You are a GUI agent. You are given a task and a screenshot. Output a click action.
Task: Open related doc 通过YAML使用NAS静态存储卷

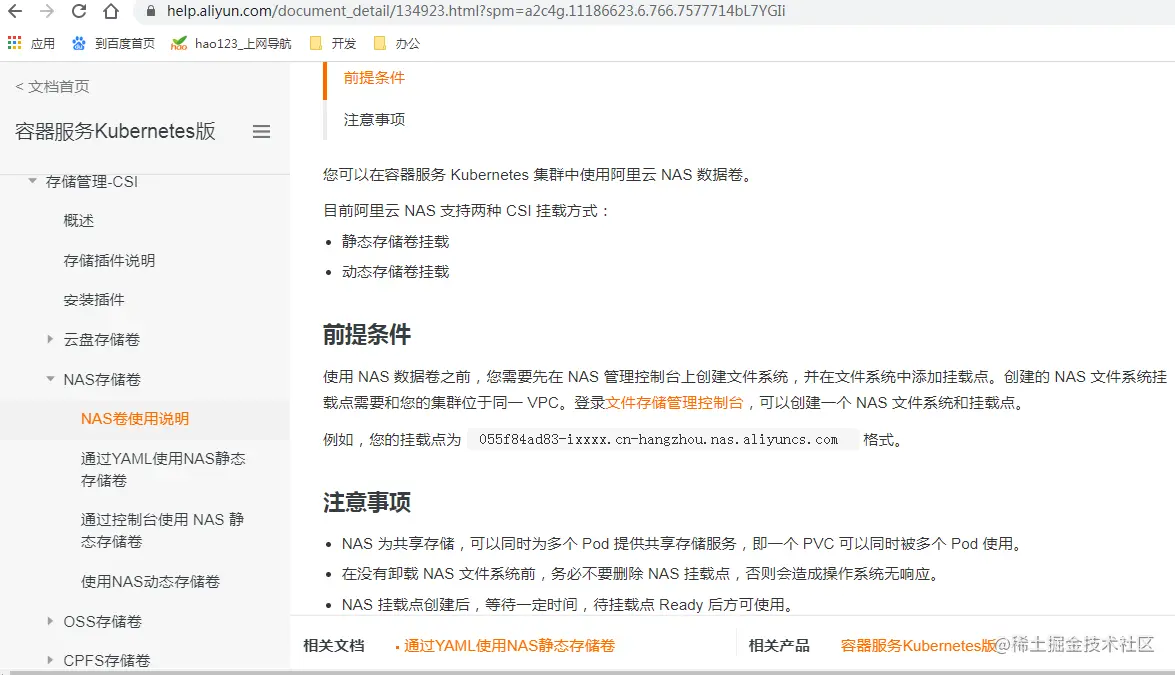(509, 646)
